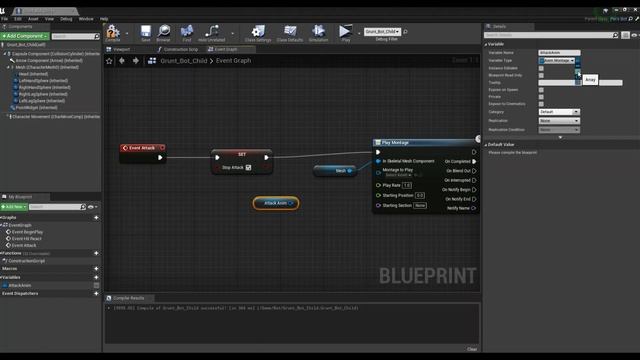This screenshot has width=640, height=360.
Task: Open the Debug Filter dropdown
Action: pos(382,31)
